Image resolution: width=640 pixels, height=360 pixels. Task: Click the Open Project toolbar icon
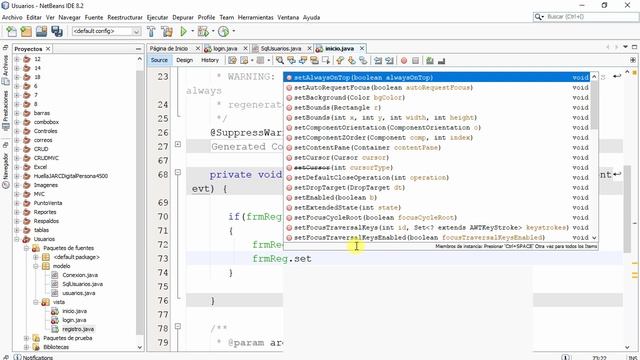41,31
